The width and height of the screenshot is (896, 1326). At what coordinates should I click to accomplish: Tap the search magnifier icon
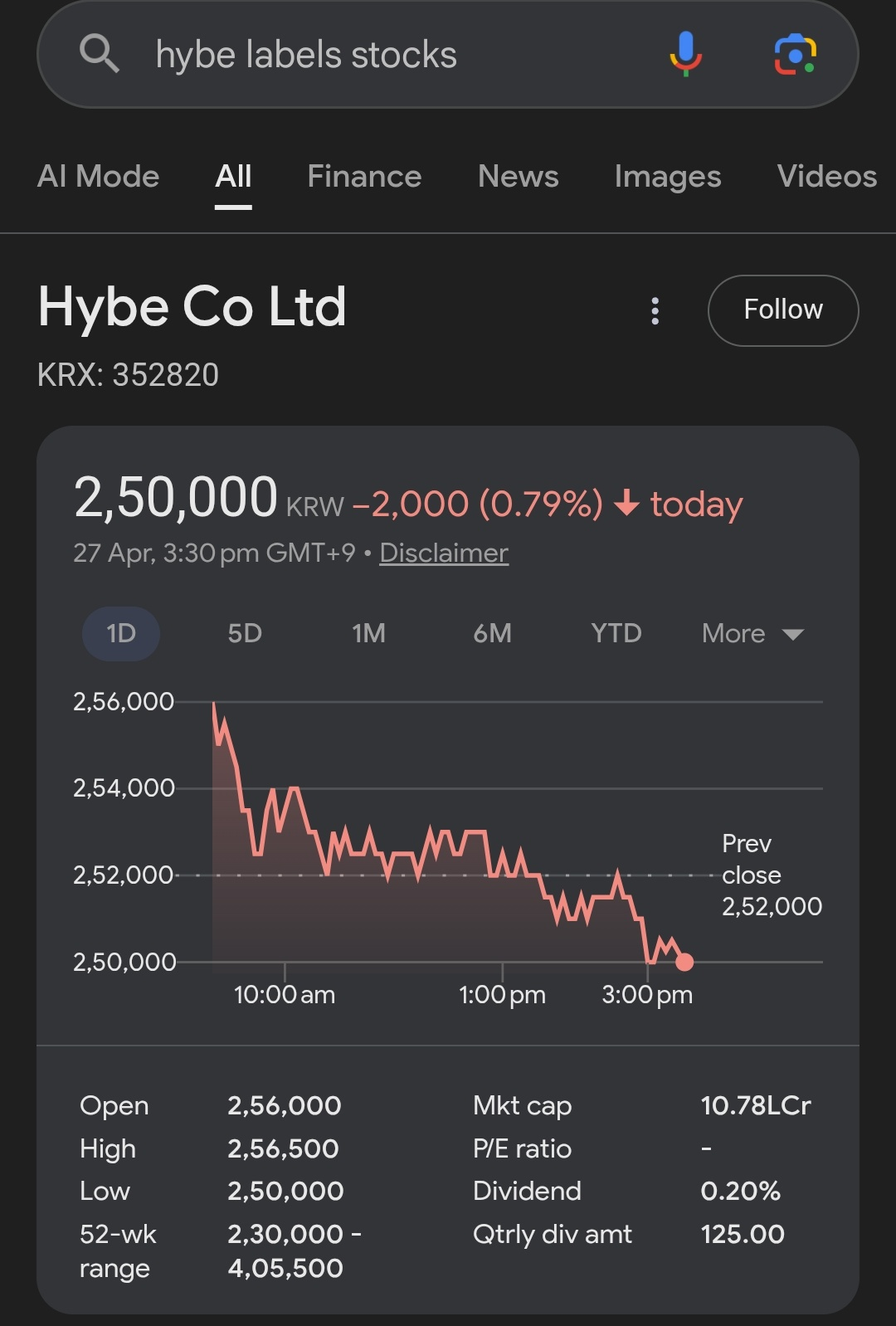tap(100, 55)
